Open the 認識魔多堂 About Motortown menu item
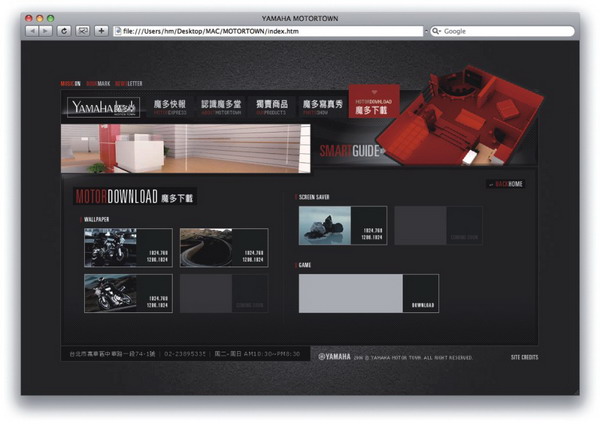Image resolution: width=600 pixels, height=424 pixels. (221, 107)
